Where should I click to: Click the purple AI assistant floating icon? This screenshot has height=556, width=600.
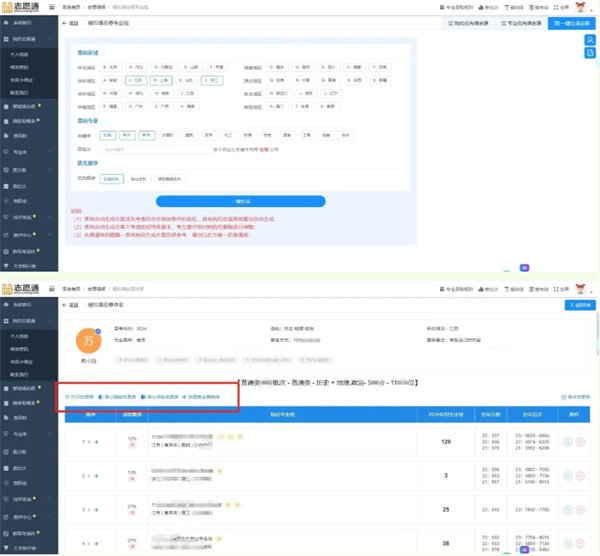click(524, 268)
